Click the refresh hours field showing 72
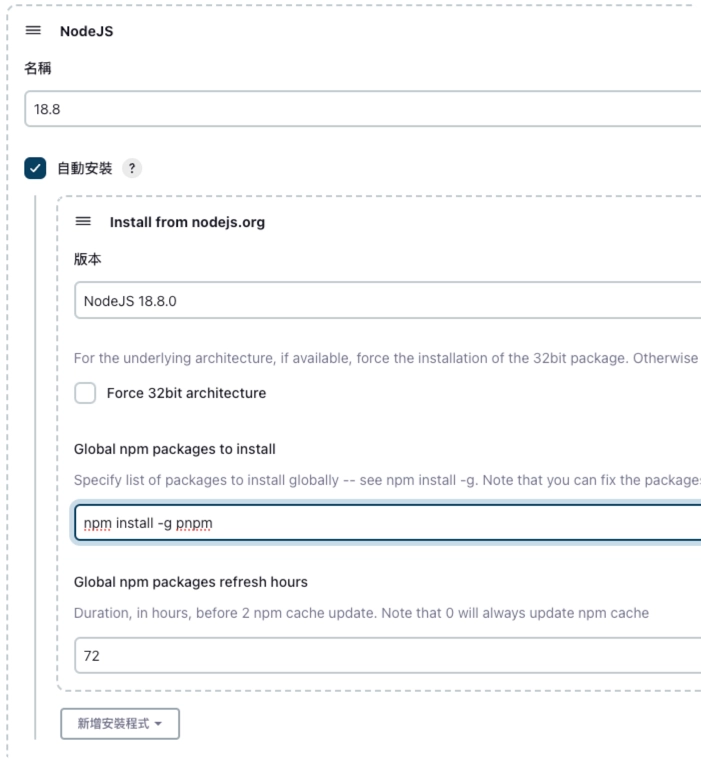Screen dimensions: 701x761 pos(387,656)
